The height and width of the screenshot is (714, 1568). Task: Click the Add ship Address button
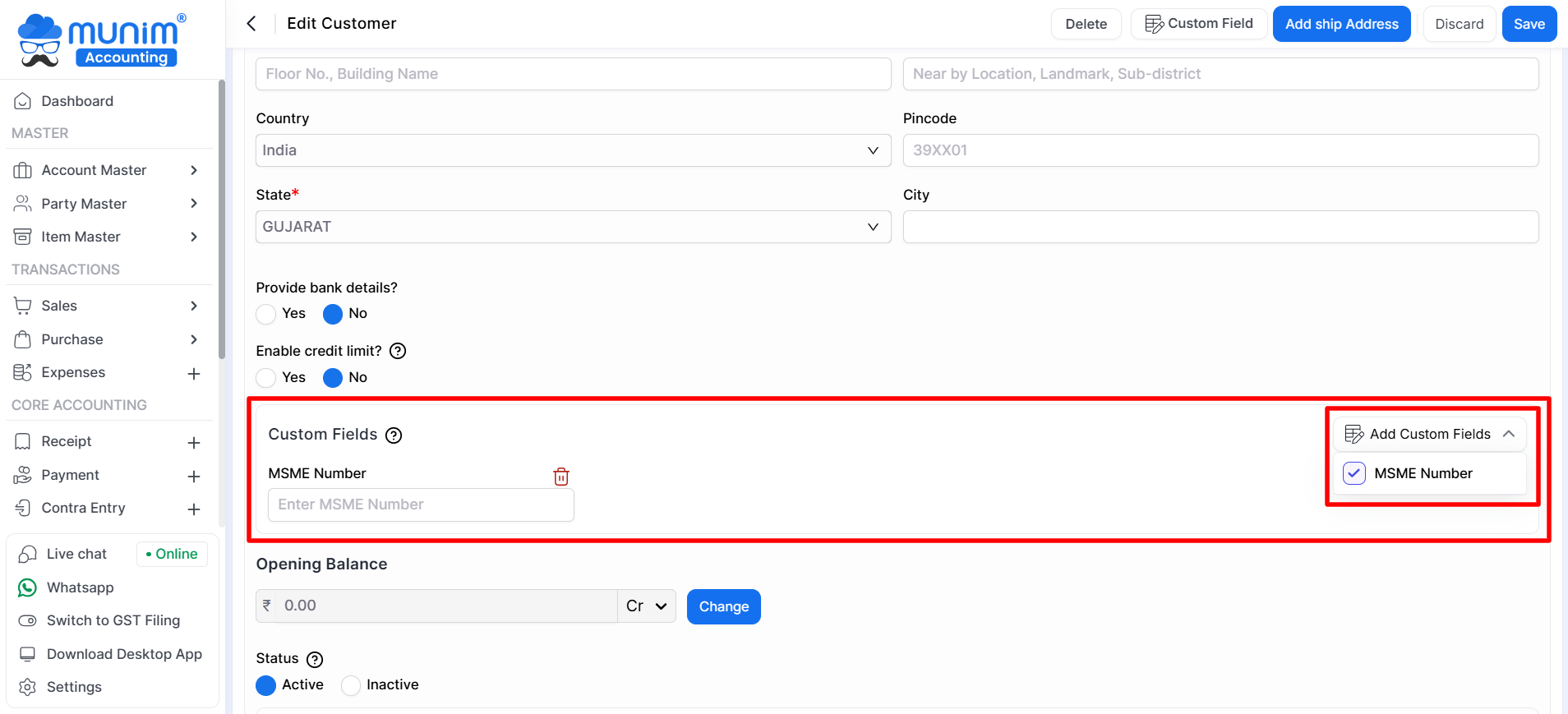pyautogui.click(x=1341, y=24)
